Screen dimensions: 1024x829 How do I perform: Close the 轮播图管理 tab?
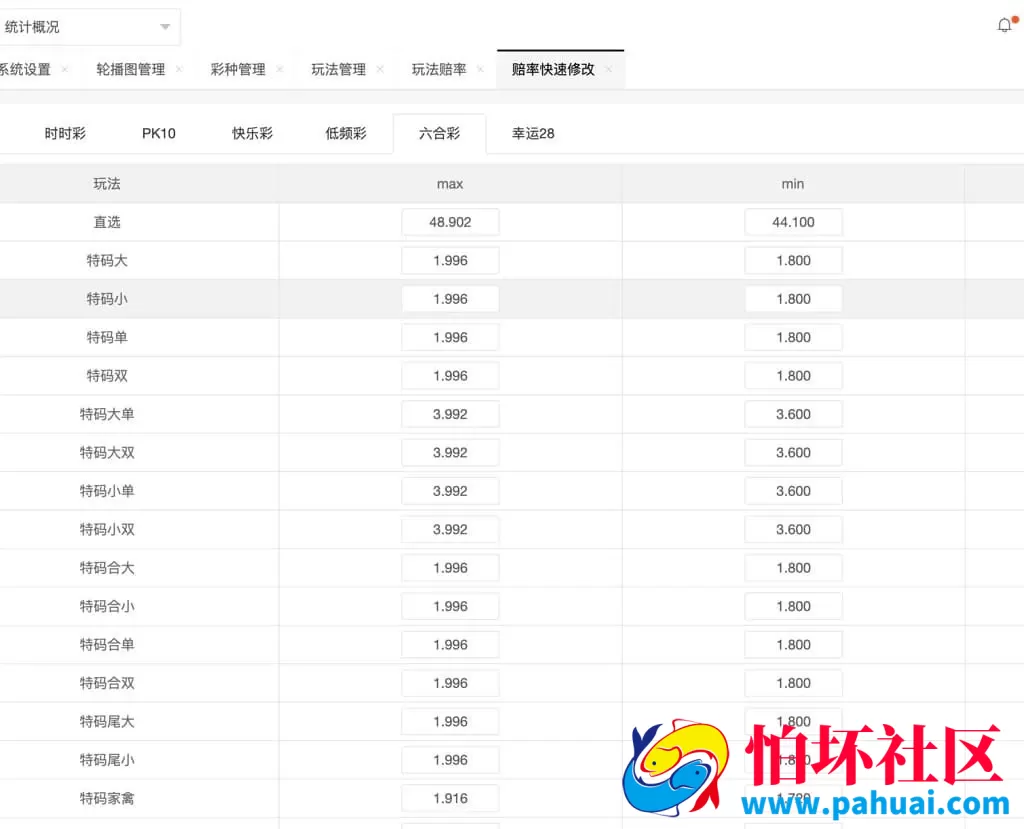coord(178,70)
